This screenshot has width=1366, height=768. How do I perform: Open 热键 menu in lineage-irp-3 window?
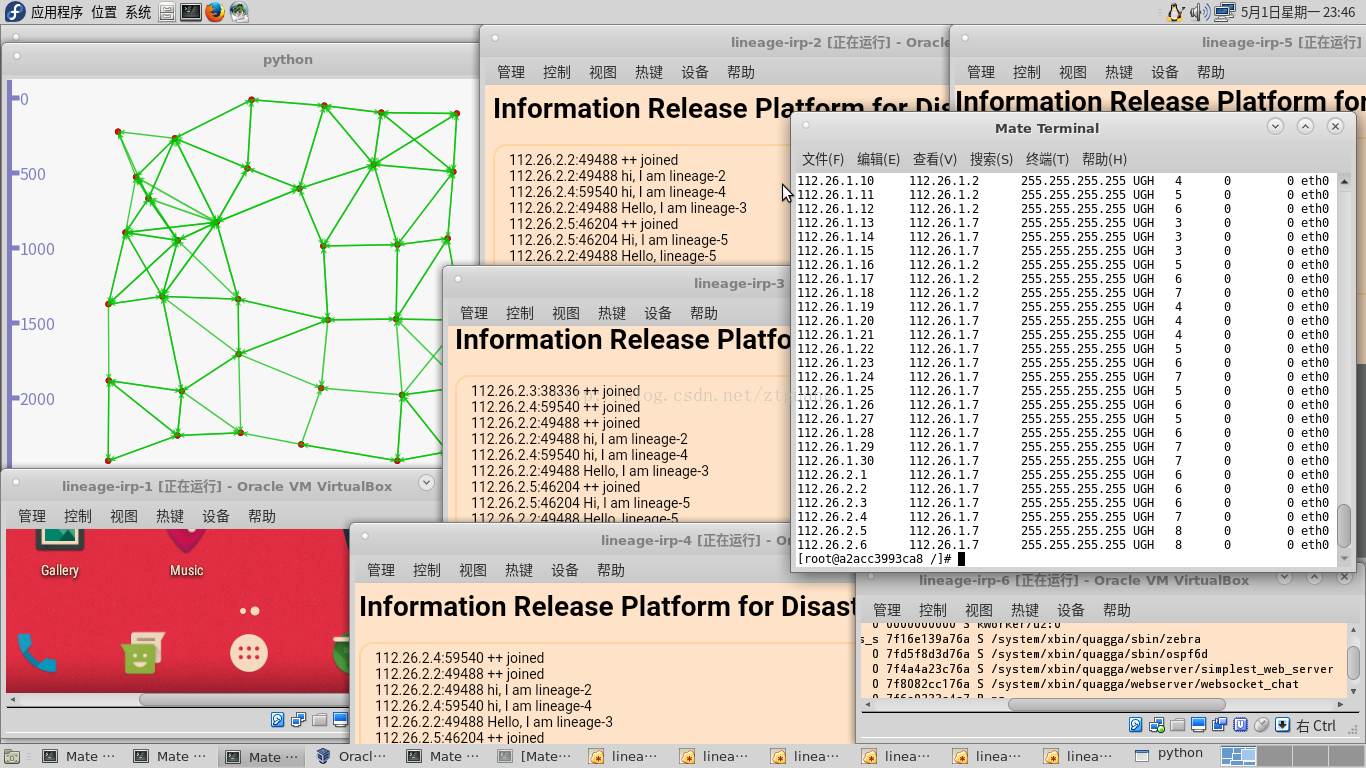[x=612, y=313]
